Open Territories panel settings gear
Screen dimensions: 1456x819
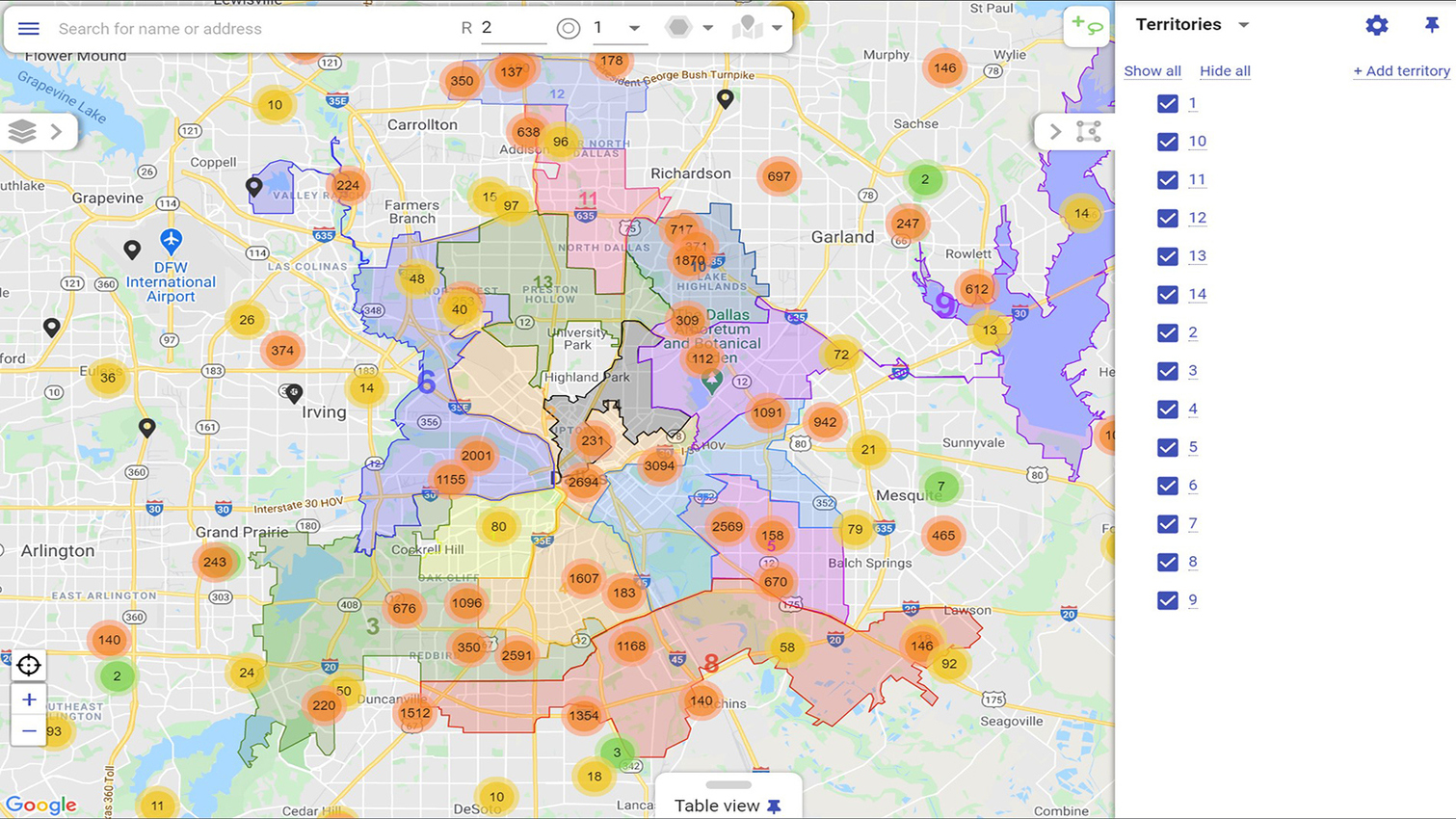pos(1376,25)
